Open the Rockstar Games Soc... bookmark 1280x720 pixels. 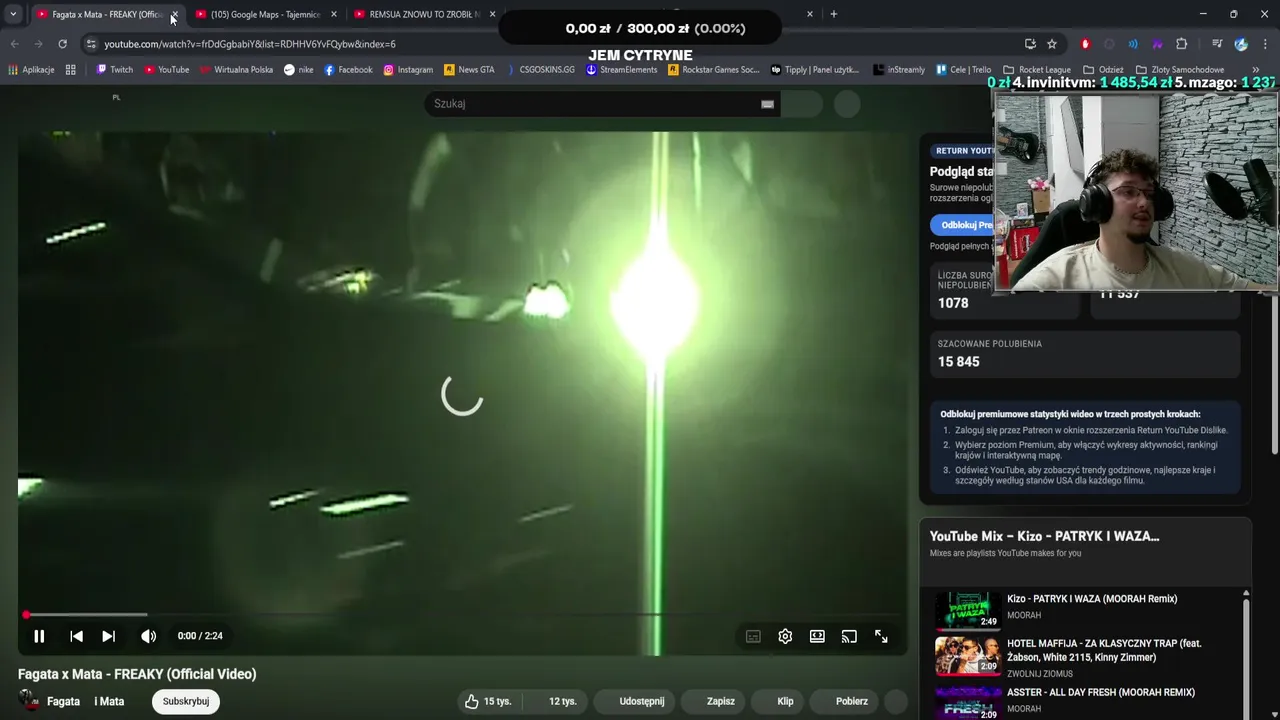point(714,70)
